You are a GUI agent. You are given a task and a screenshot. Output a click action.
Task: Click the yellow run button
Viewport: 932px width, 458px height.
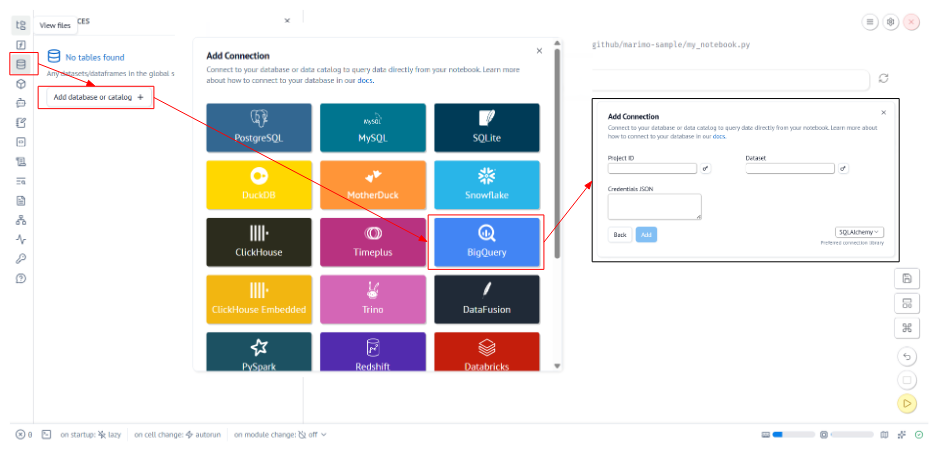tap(907, 403)
